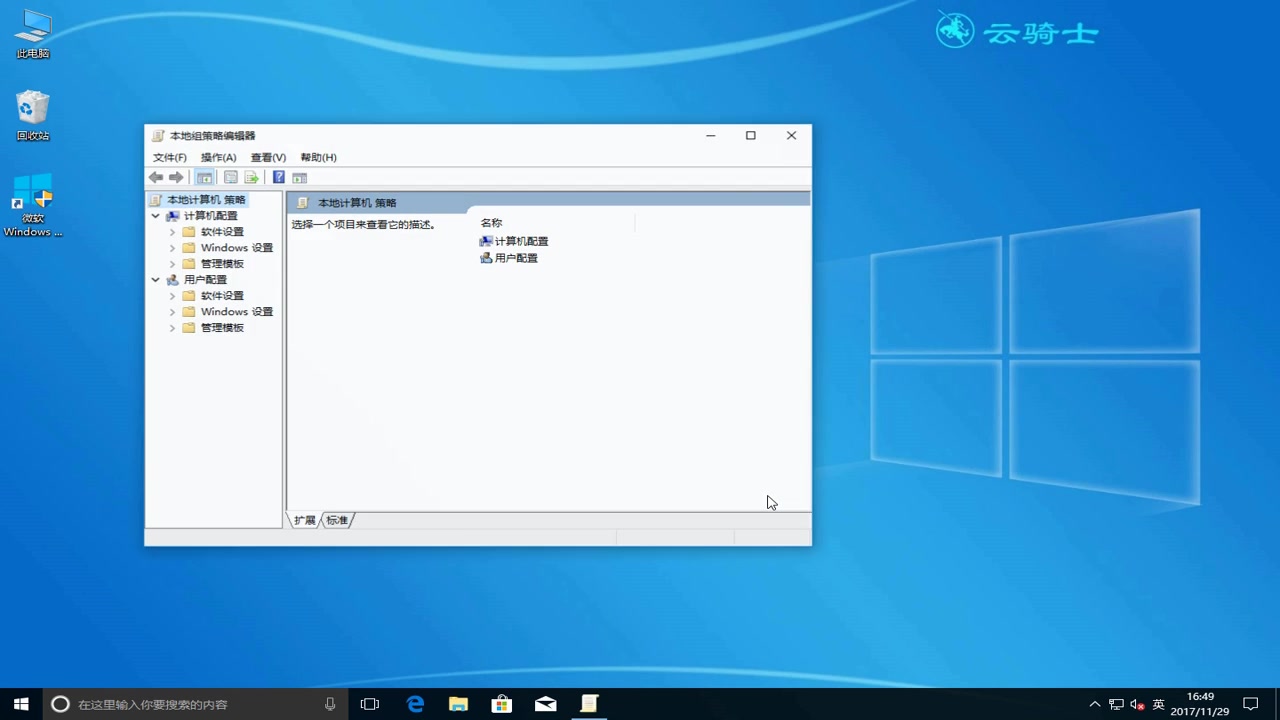Expand 软件设置 under 计算机配置

172,232
